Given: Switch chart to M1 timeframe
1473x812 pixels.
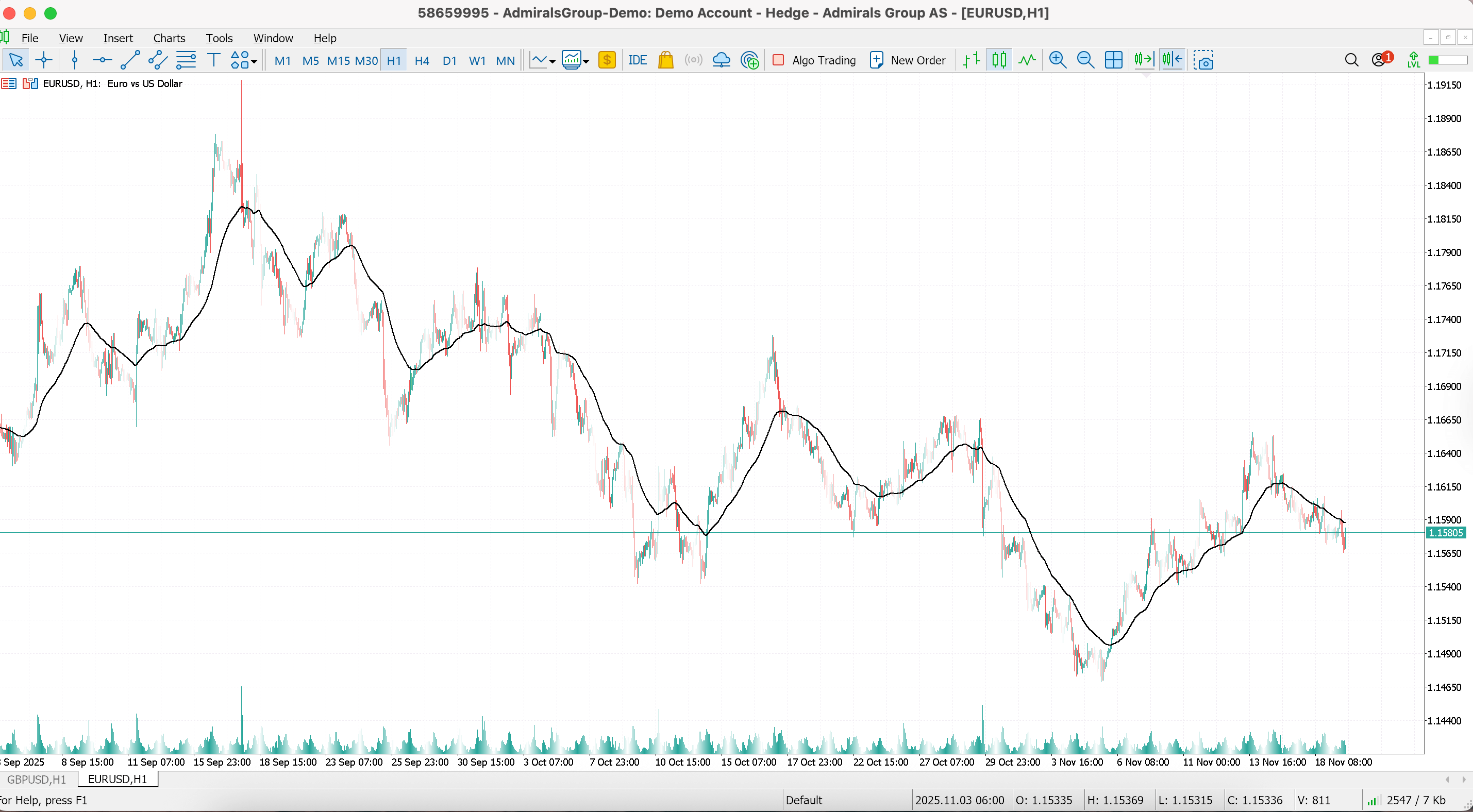Looking at the screenshot, I should tap(282, 61).
